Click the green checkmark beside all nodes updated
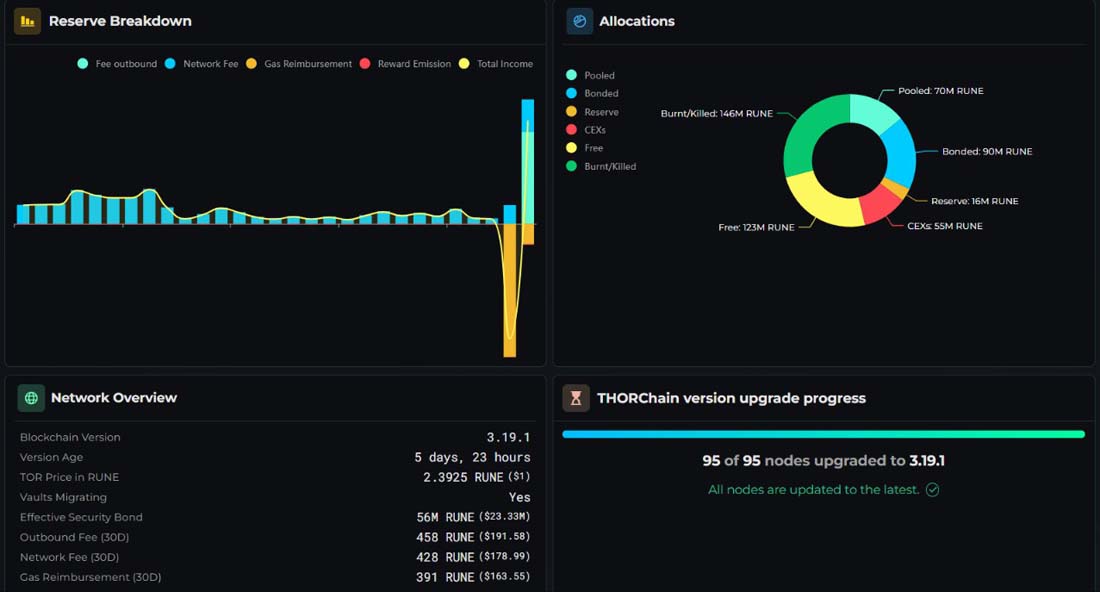 click(932, 490)
